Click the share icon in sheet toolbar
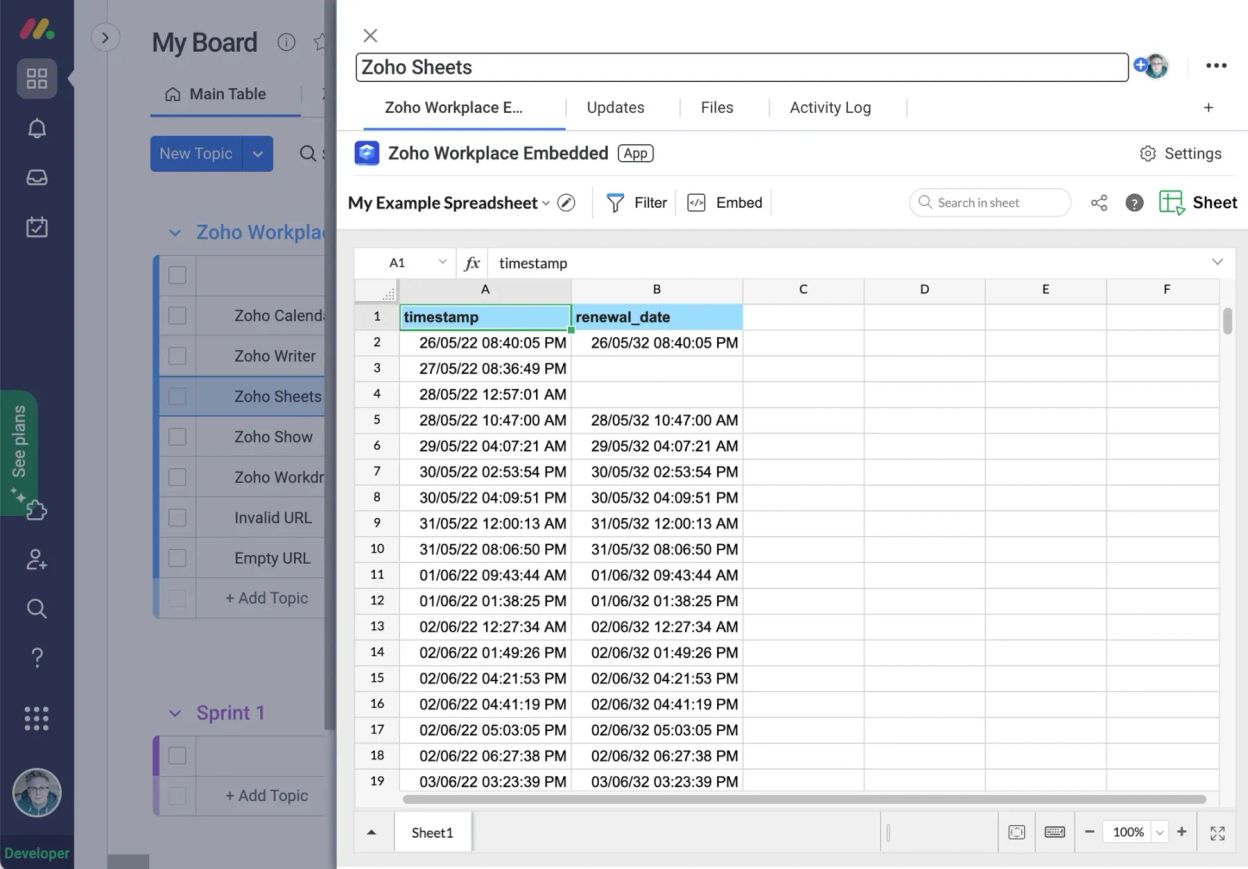1248x869 pixels. coord(1099,203)
